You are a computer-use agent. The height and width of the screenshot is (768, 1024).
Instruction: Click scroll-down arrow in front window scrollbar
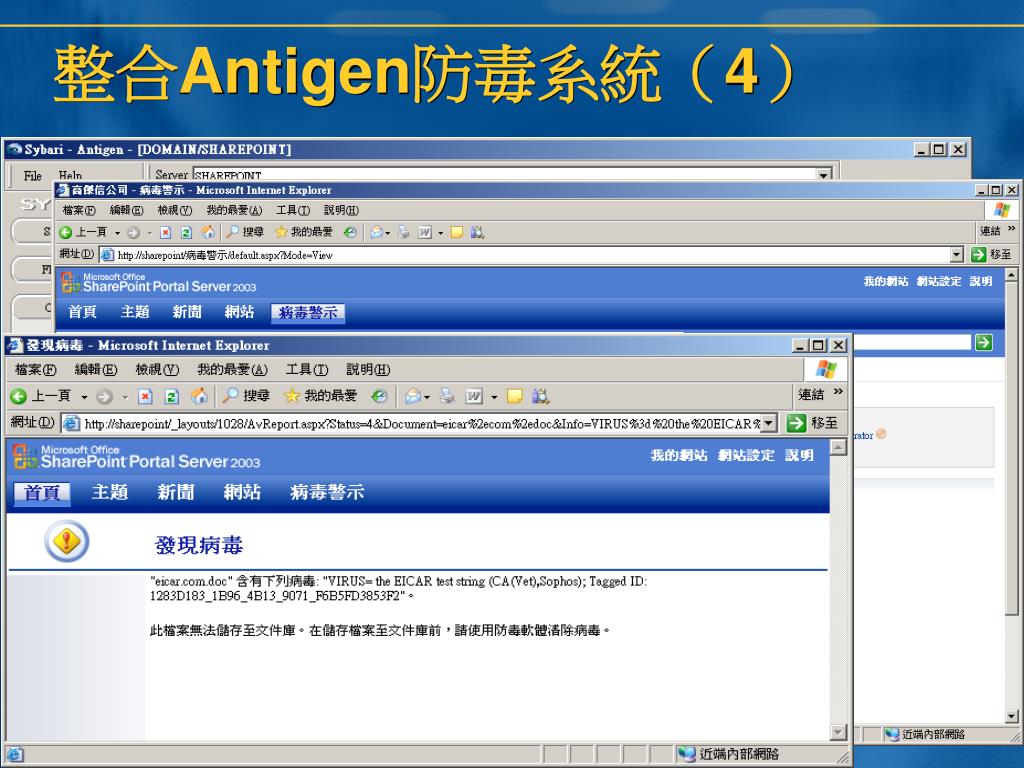pos(839,733)
